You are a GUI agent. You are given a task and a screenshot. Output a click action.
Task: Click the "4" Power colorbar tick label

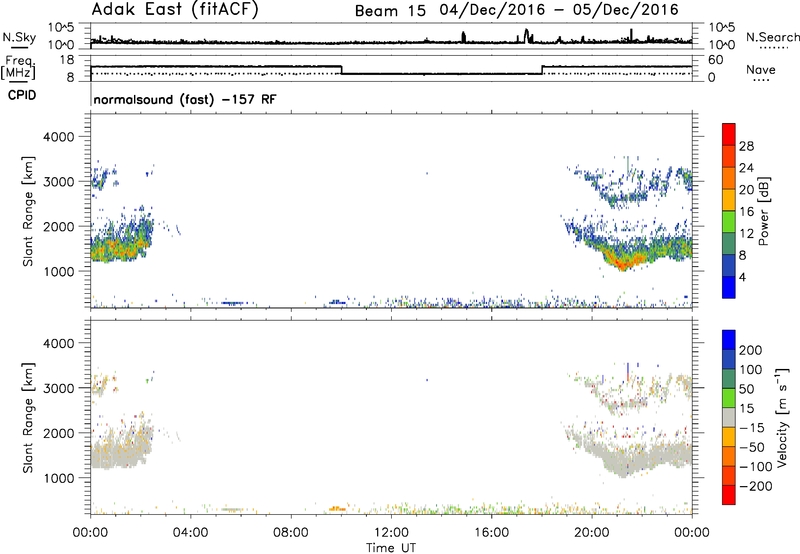[x=742, y=277]
